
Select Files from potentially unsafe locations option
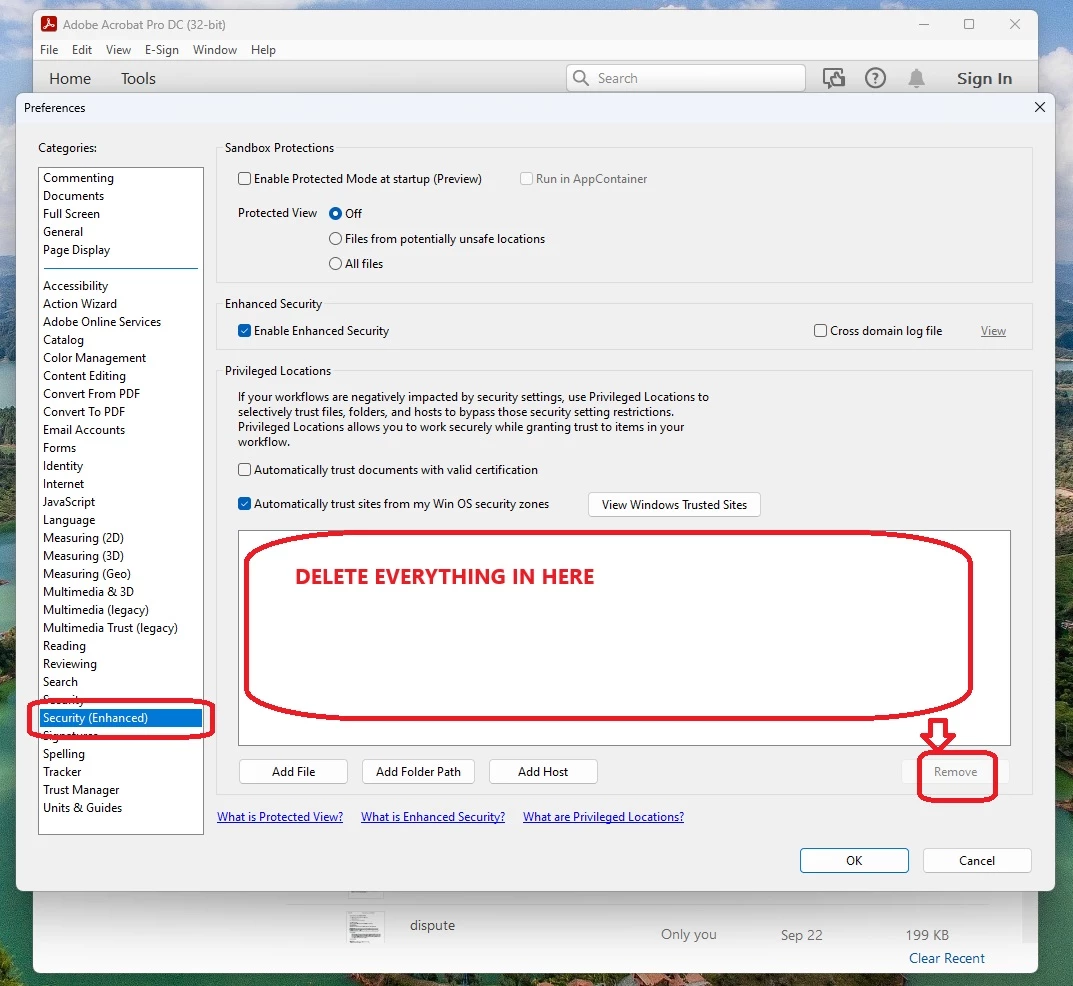(335, 239)
